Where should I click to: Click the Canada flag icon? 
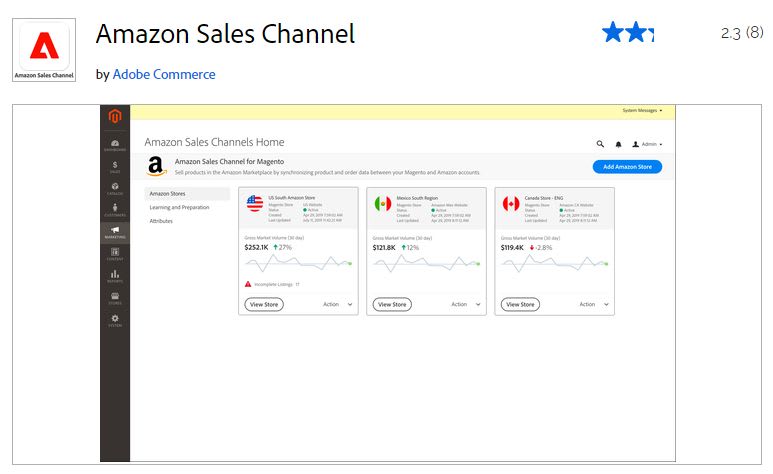pyautogui.click(x=511, y=203)
